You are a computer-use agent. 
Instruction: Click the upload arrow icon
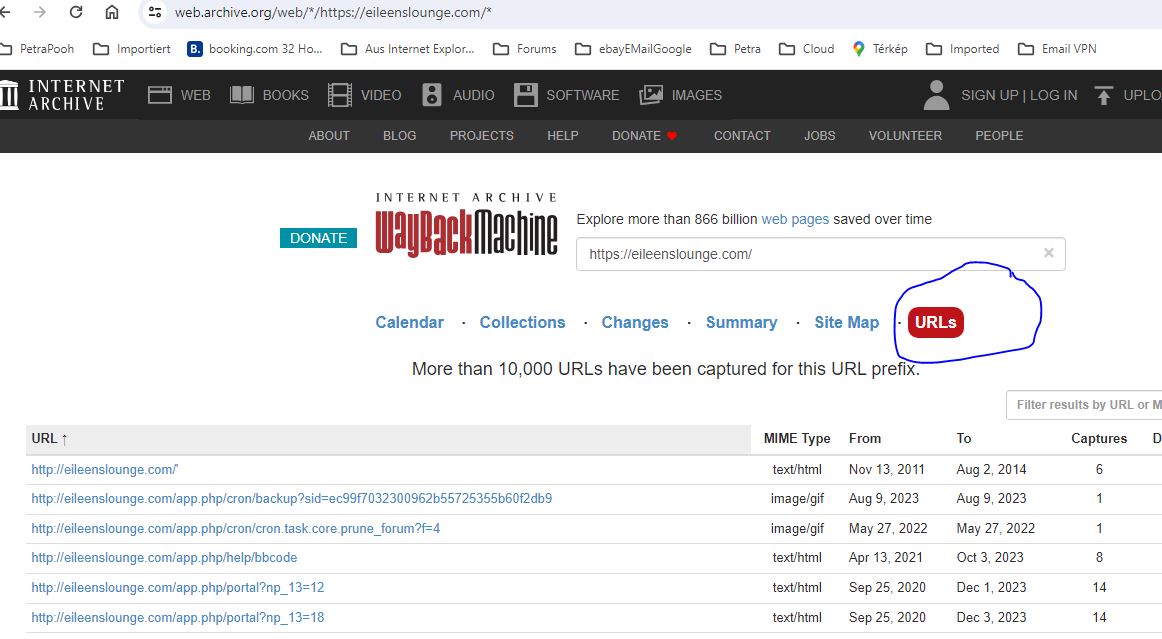point(1103,95)
